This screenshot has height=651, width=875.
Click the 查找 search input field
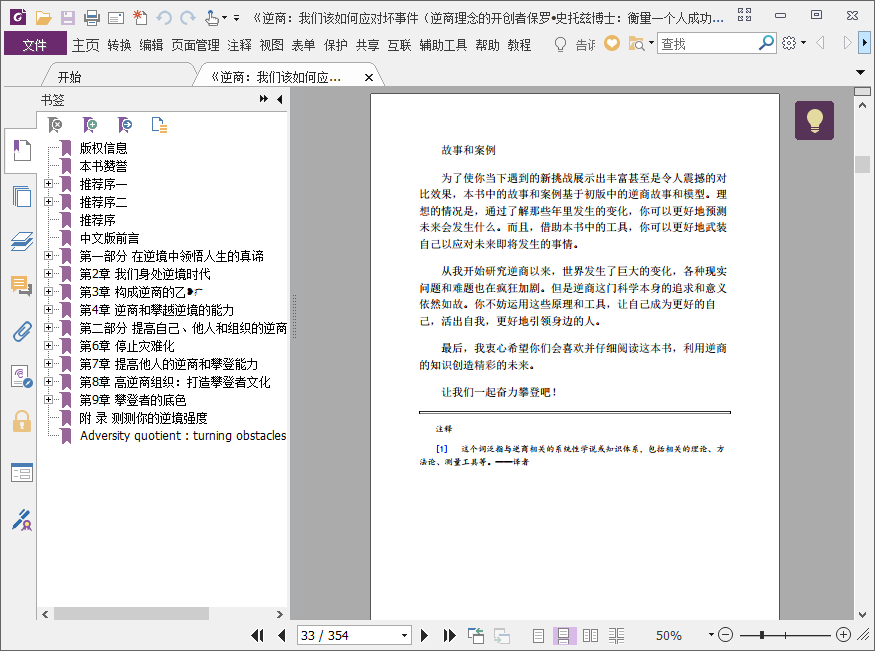pyautogui.click(x=708, y=43)
